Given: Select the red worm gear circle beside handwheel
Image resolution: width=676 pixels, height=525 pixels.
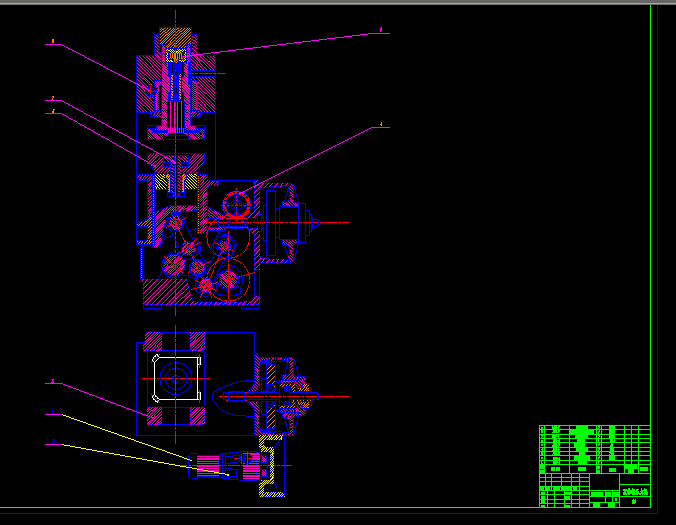Looking at the screenshot, I should click(237, 203).
